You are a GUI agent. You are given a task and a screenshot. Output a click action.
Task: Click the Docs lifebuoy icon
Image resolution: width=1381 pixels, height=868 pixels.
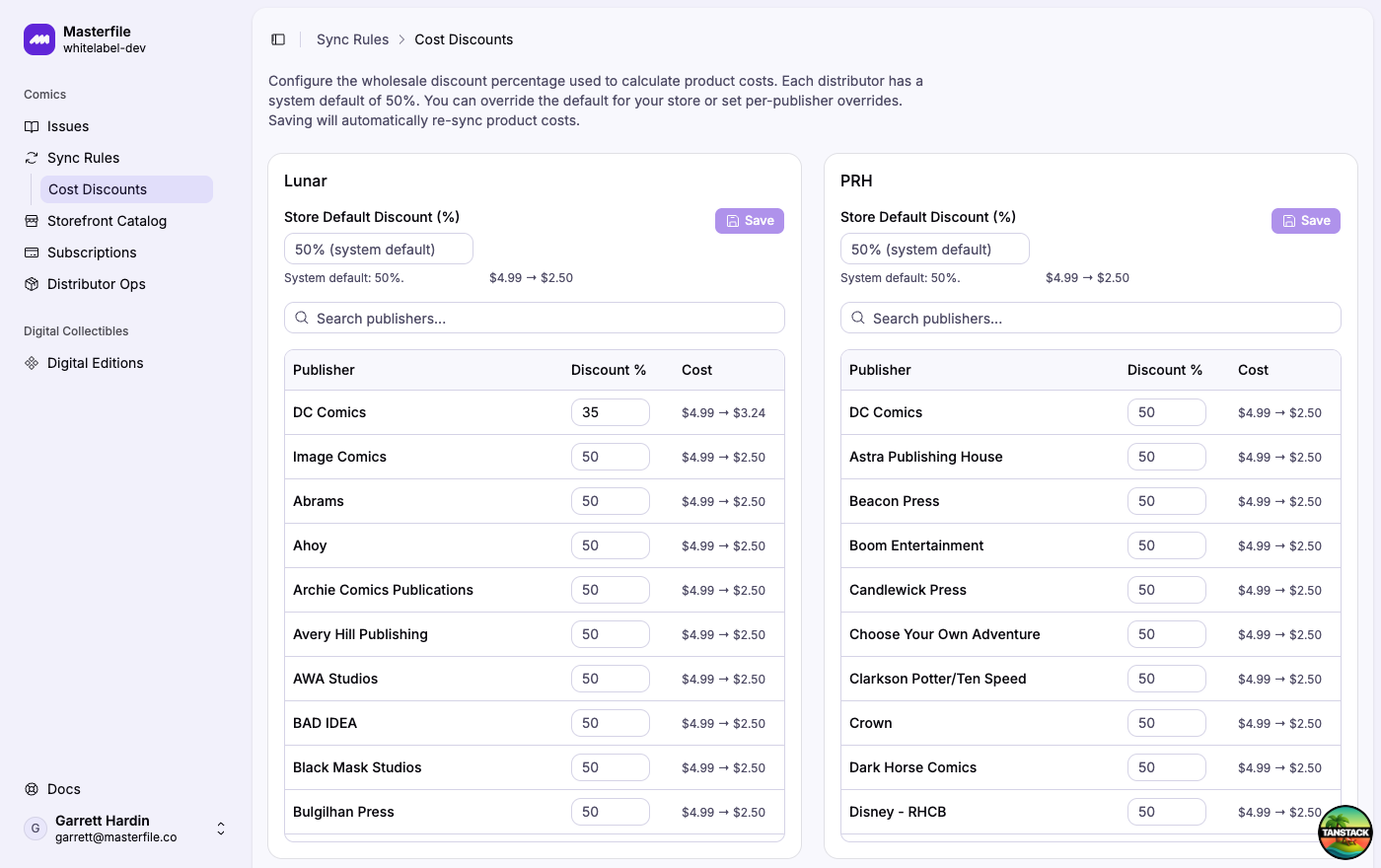[x=32, y=789]
